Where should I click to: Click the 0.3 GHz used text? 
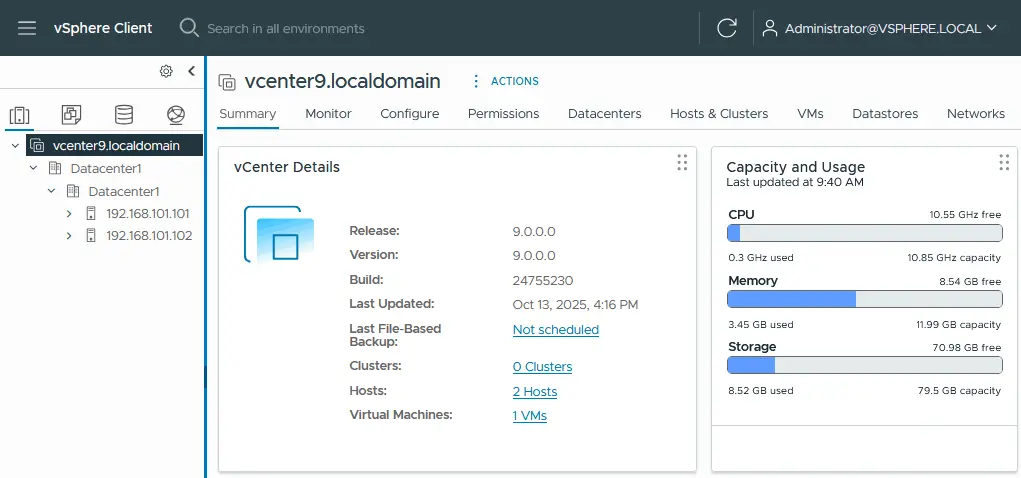(761, 257)
